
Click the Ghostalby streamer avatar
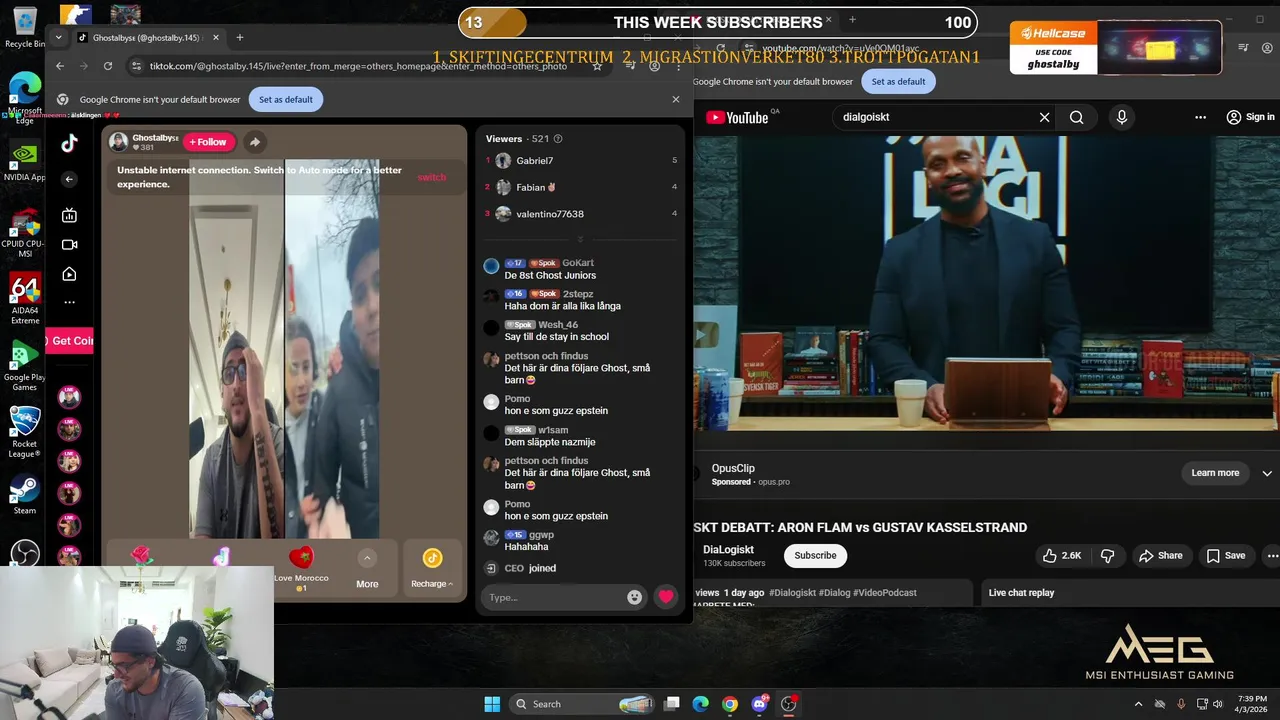(x=118, y=142)
